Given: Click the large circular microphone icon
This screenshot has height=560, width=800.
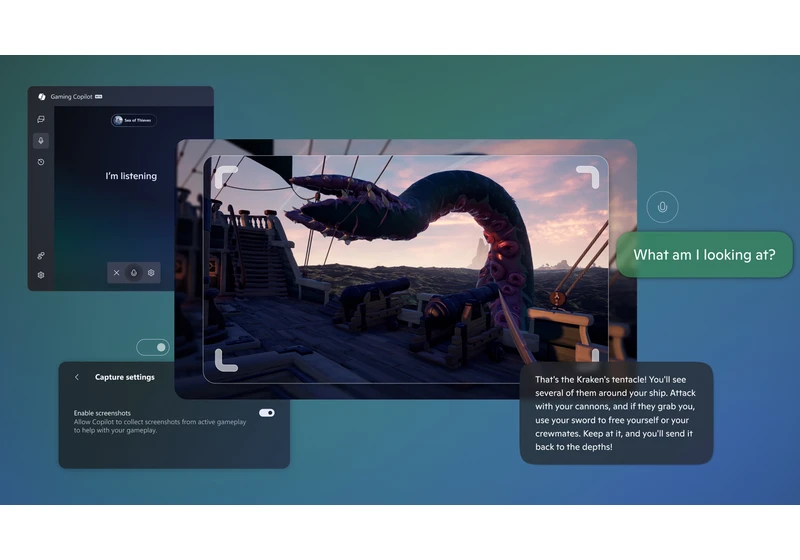Looking at the screenshot, I should pos(662,207).
